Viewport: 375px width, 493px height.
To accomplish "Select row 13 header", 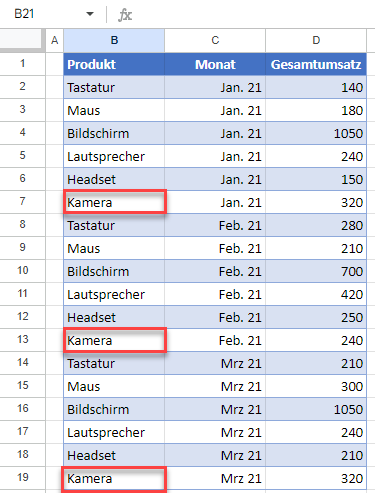I will coord(22,340).
